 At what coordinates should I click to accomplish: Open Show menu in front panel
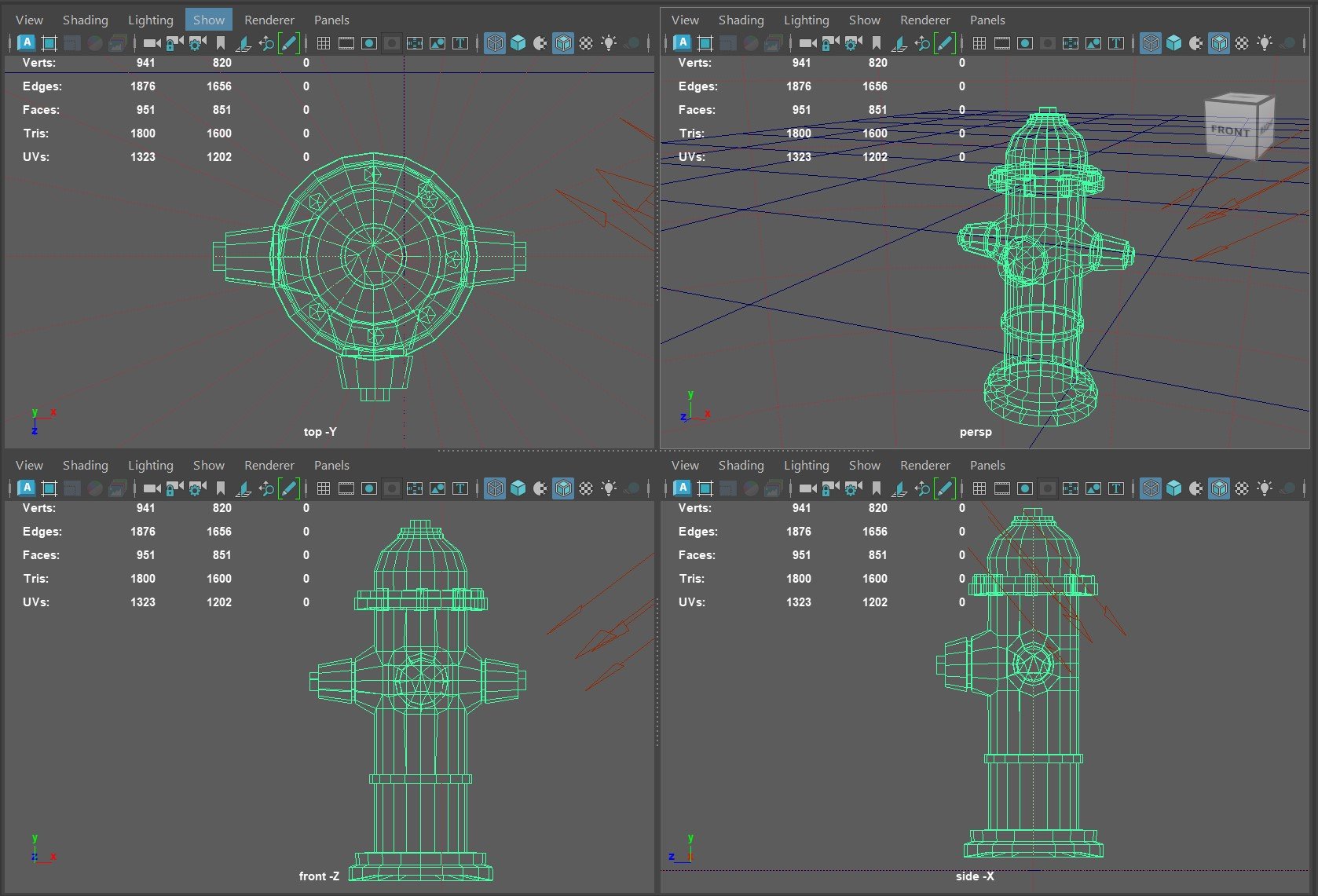pyautogui.click(x=209, y=465)
